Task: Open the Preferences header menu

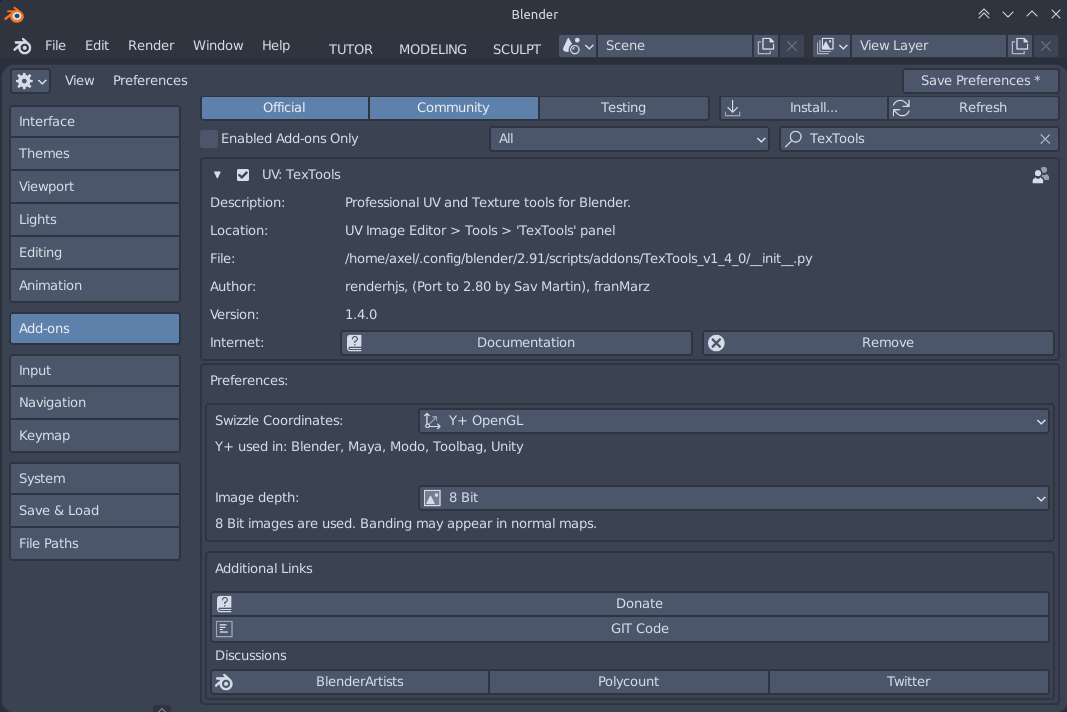Action: [150, 81]
